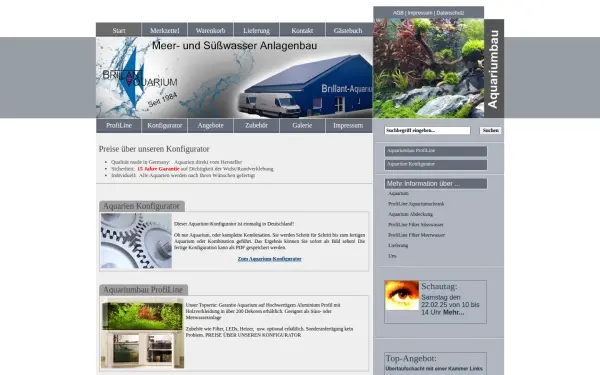Click the aquascape header photo
The image size is (600, 375).
point(429,68)
